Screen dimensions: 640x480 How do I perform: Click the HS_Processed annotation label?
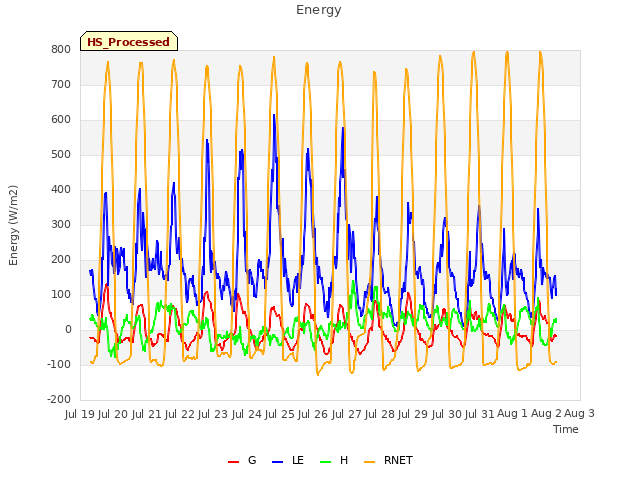129,41
